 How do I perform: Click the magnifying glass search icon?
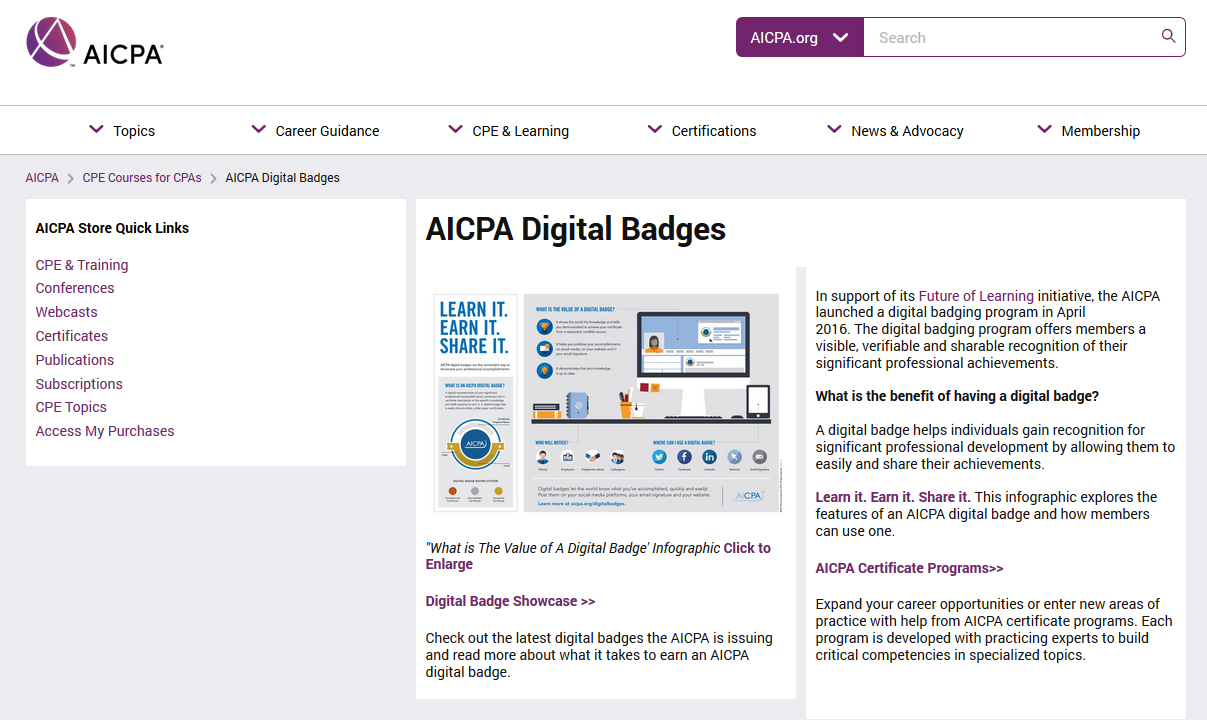coord(1168,36)
